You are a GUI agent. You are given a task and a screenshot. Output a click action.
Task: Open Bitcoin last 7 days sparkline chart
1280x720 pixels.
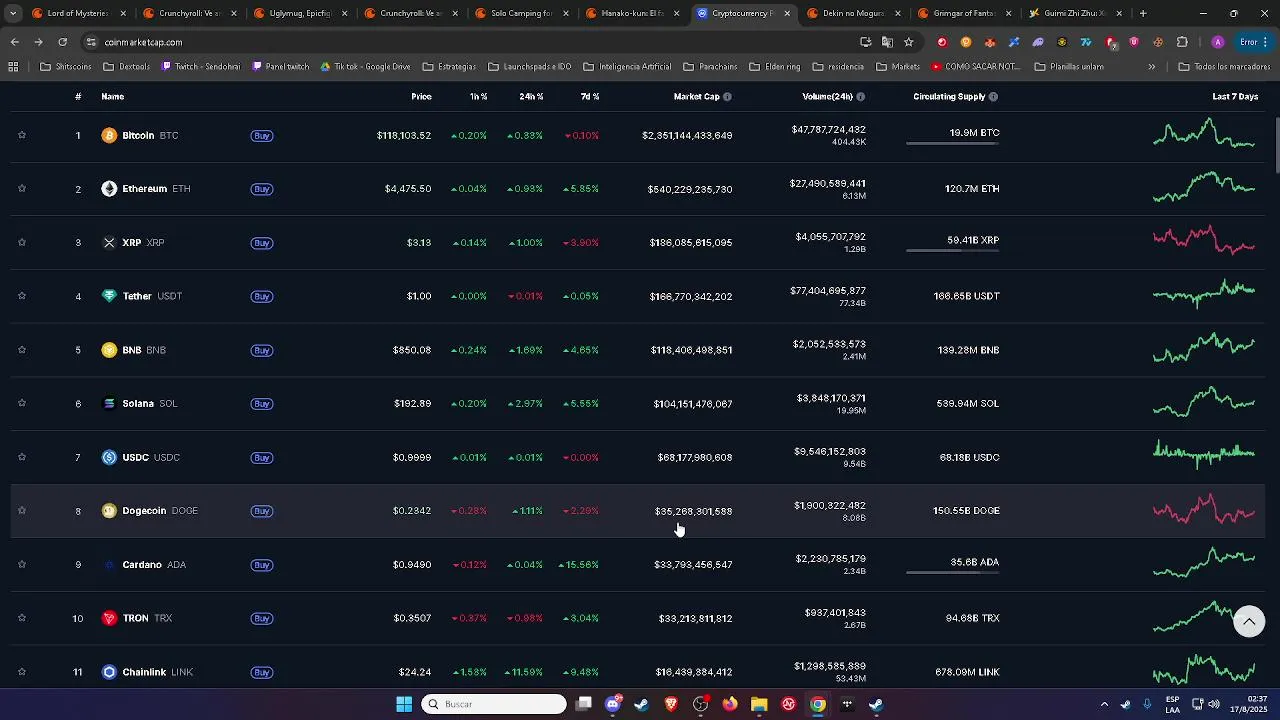[1204, 135]
